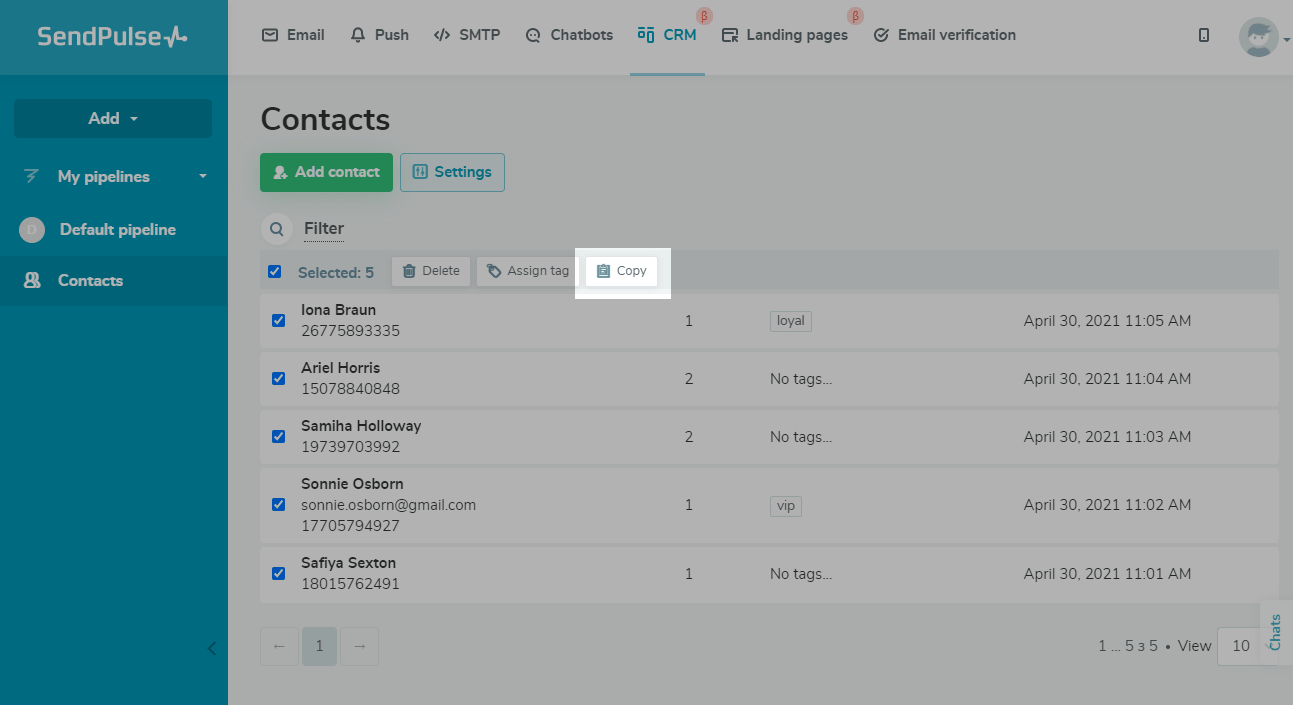Click the loyal tag on Iona Braun
1293x705 pixels.
[x=791, y=321]
